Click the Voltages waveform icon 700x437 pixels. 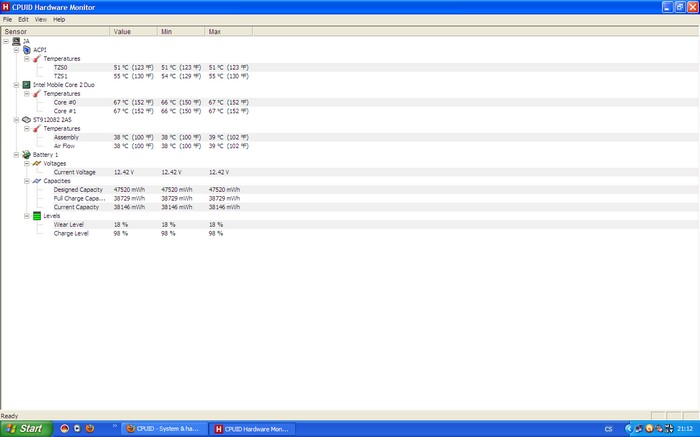[x=37, y=163]
